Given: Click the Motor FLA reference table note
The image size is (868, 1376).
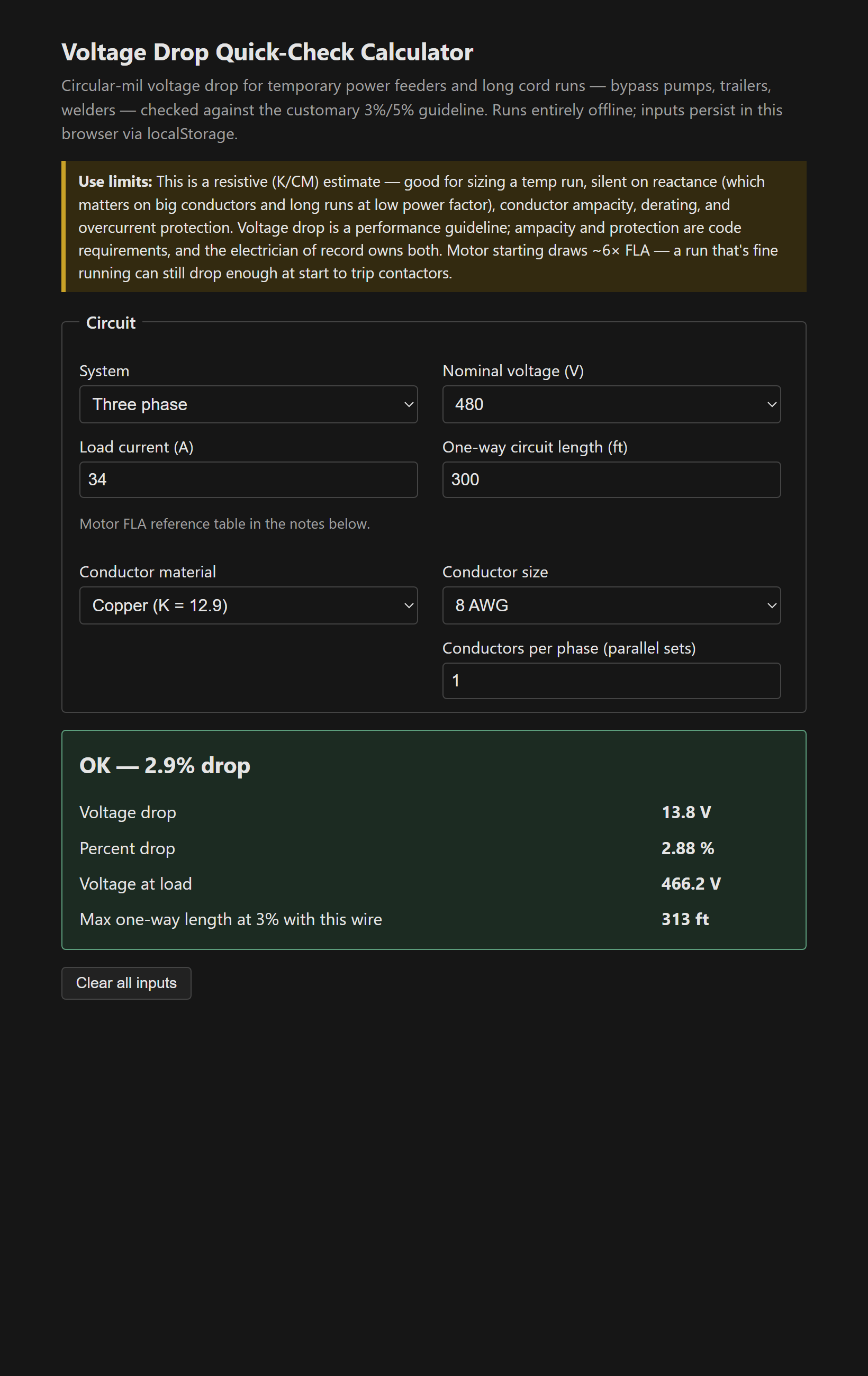Looking at the screenshot, I should (224, 523).
